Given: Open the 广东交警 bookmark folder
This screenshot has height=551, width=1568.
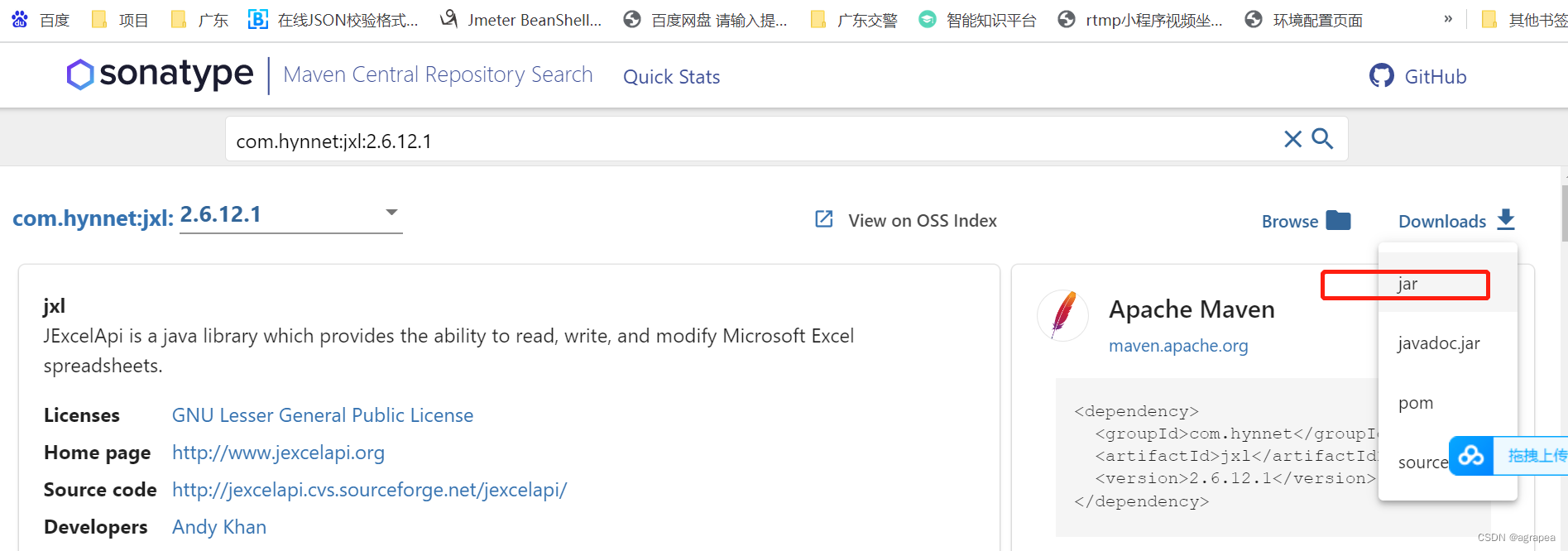Looking at the screenshot, I should [854, 20].
